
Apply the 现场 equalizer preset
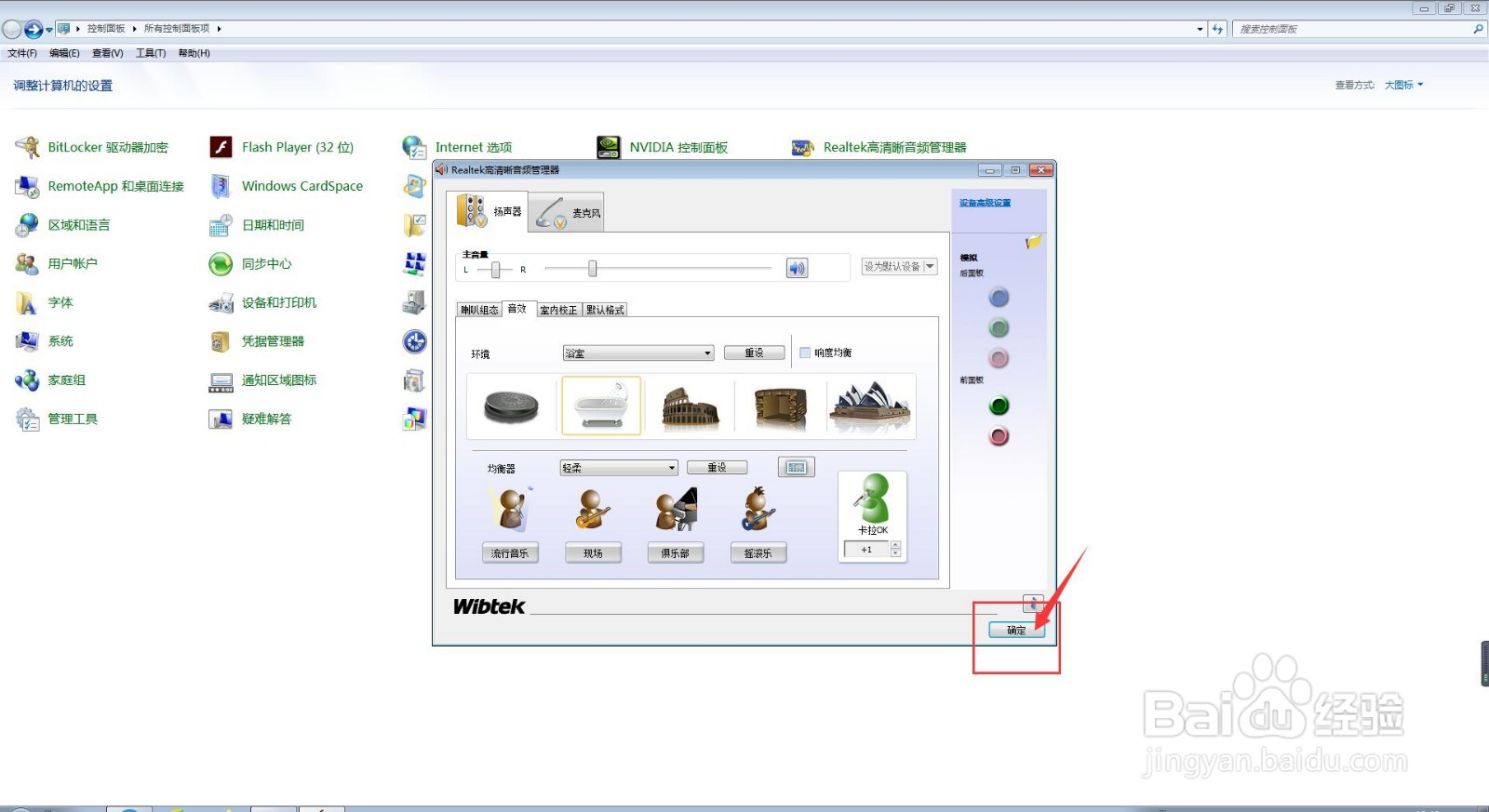[593, 553]
